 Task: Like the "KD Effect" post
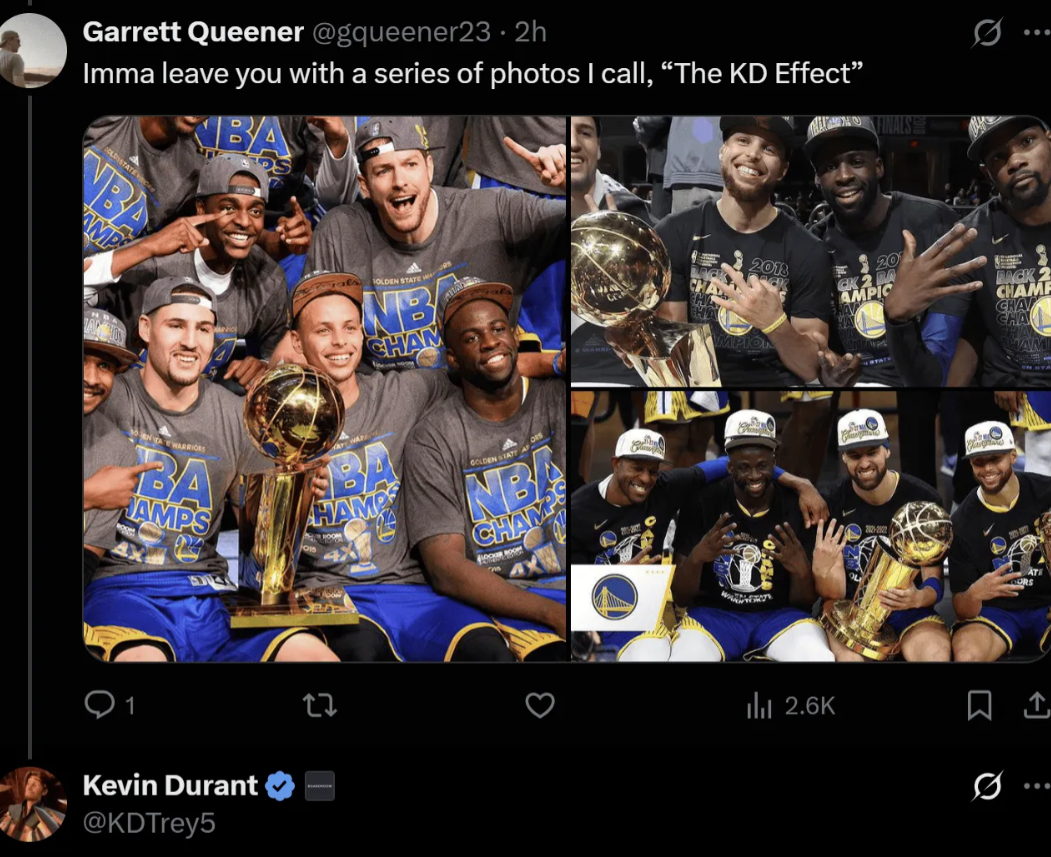[x=540, y=706]
